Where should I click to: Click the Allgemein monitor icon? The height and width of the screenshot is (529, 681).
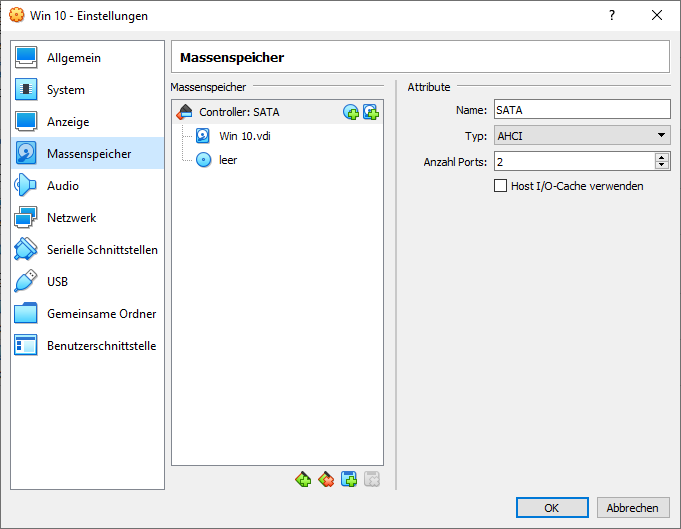[x=26, y=58]
